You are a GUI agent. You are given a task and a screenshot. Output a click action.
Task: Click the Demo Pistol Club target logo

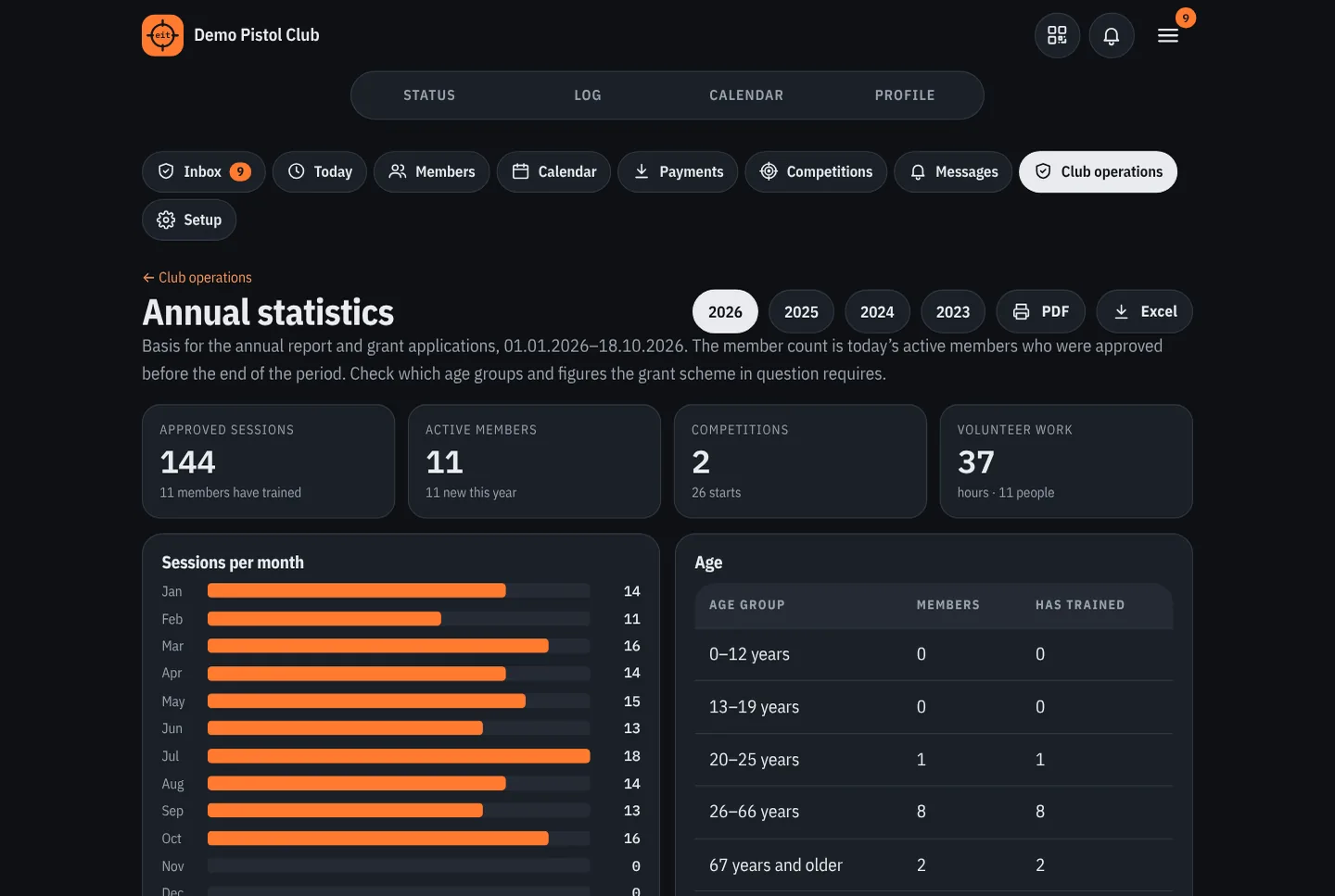(x=162, y=35)
